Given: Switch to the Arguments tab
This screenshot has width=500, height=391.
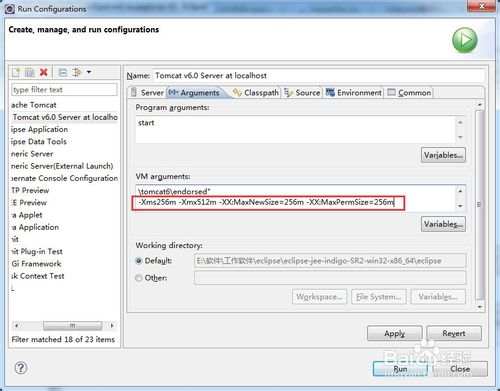Looking at the screenshot, I should click(x=195, y=93).
